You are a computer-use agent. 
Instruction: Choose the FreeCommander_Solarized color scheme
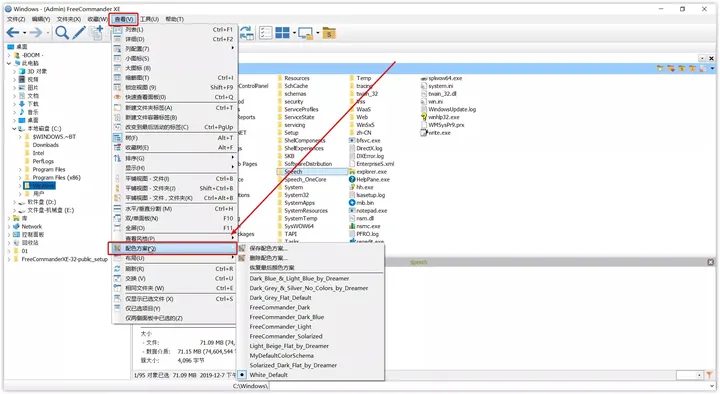(x=286, y=336)
